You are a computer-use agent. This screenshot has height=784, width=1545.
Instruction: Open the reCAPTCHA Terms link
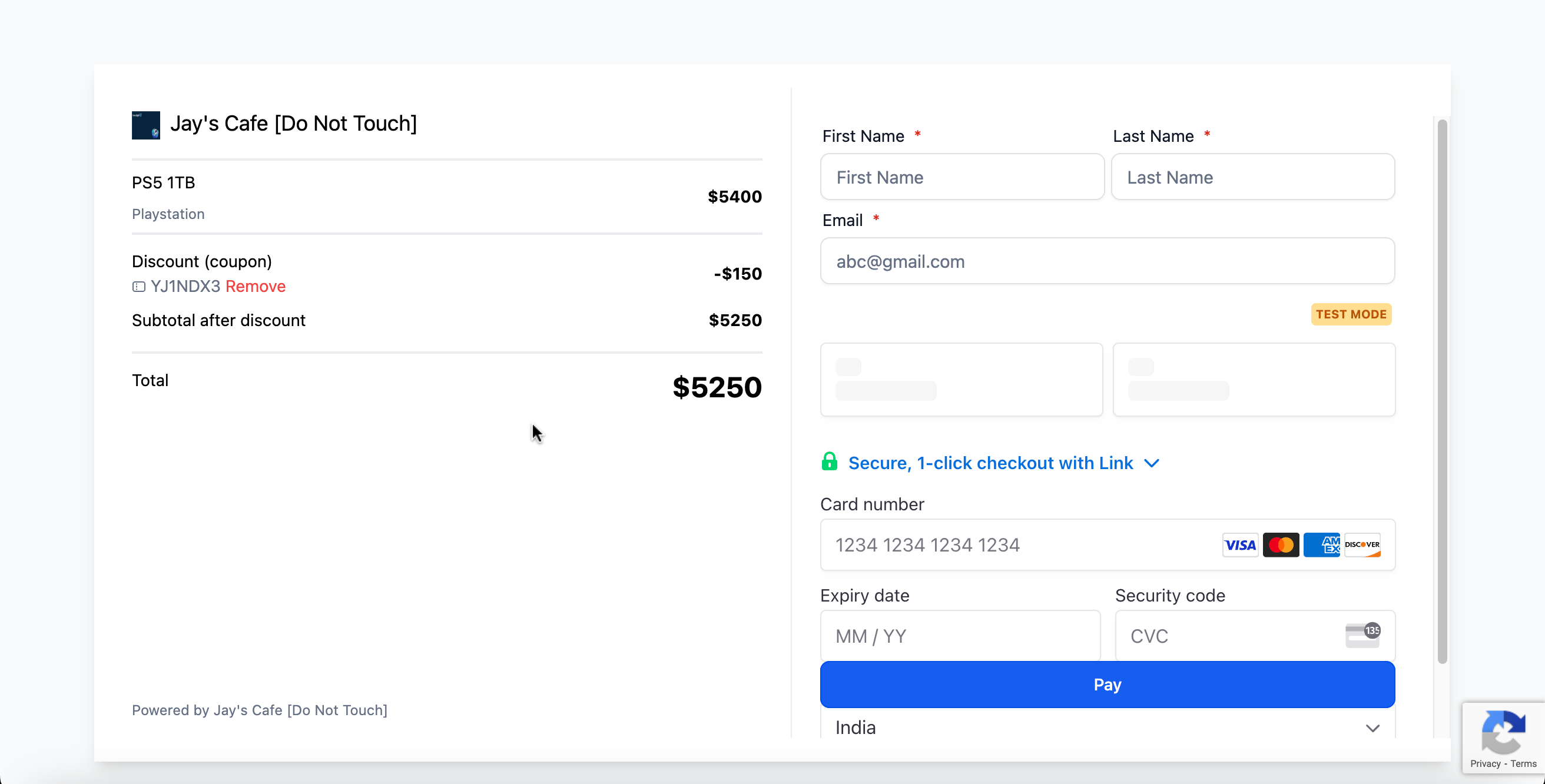click(x=1523, y=763)
